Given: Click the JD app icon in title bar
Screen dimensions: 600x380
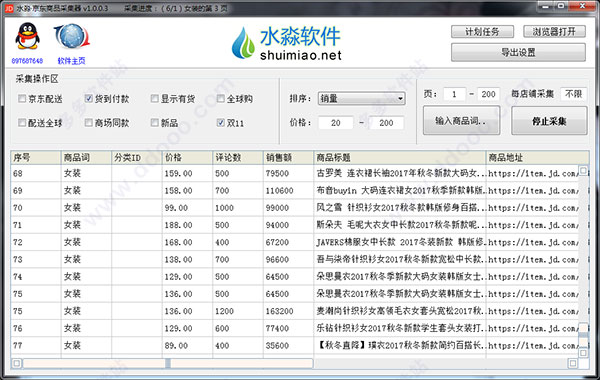Looking at the screenshot, I should coord(9,8).
